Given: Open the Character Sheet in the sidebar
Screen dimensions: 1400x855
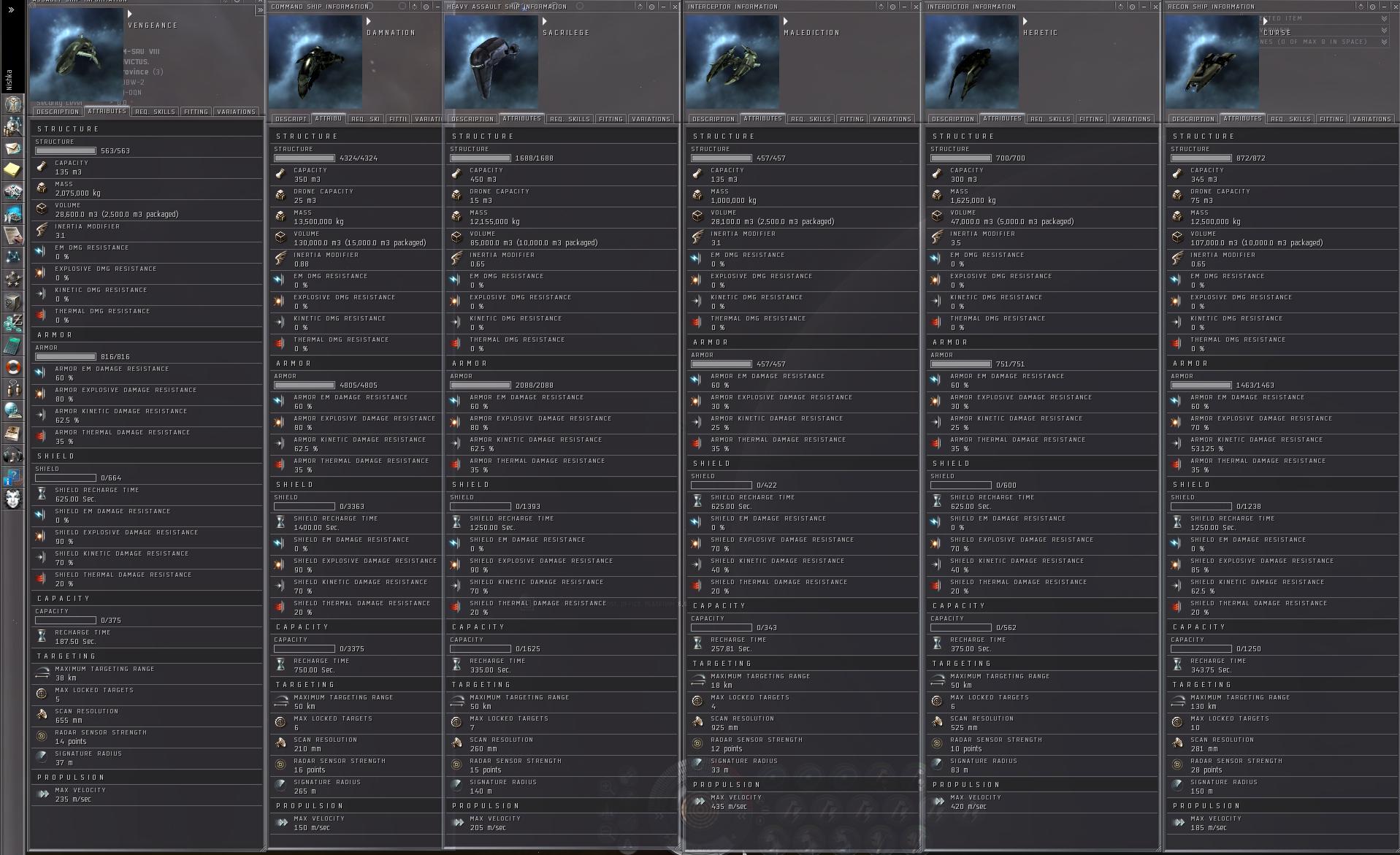Looking at the screenshot, I should [x=12, y=104].
